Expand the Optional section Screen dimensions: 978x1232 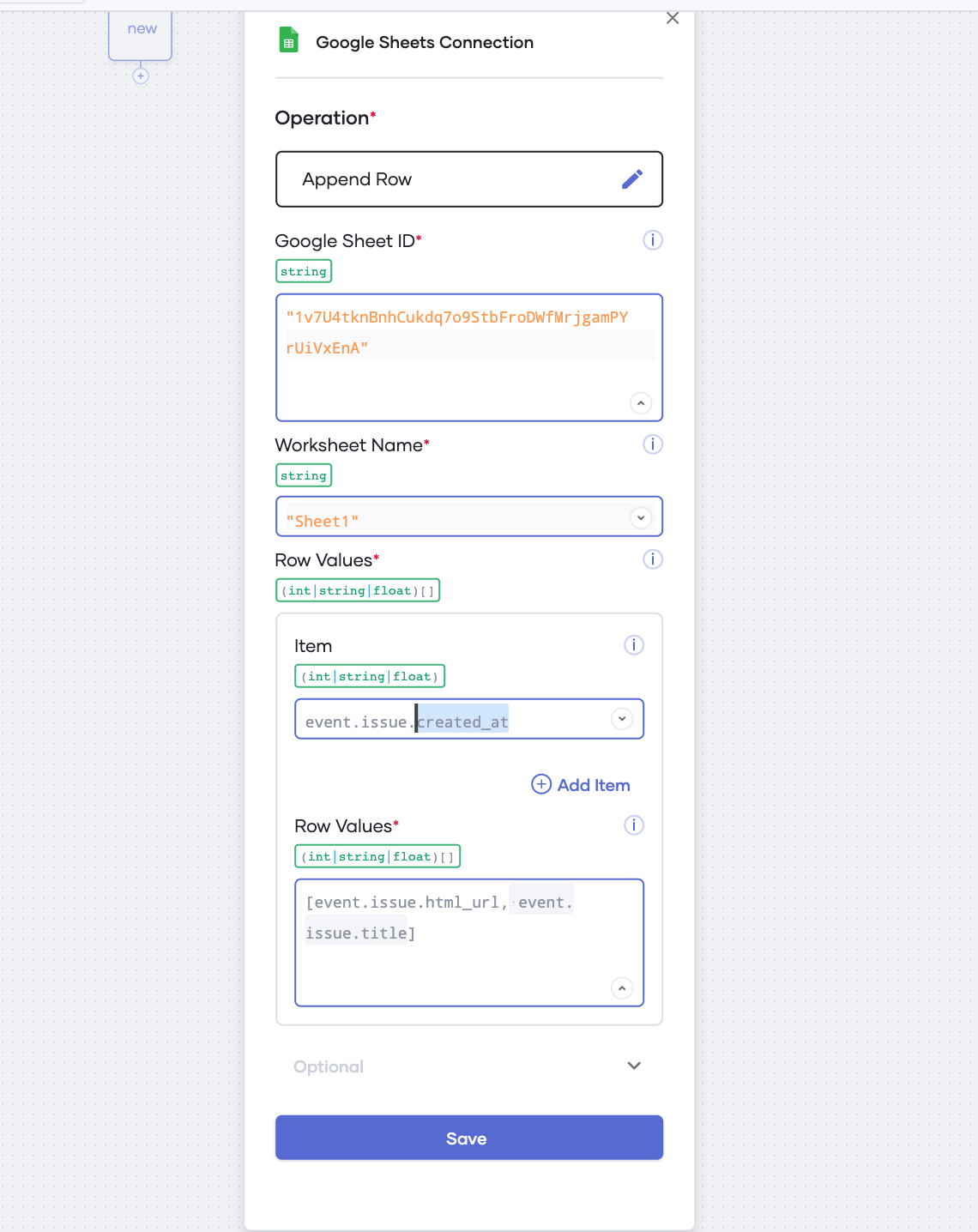[634, 1066]
